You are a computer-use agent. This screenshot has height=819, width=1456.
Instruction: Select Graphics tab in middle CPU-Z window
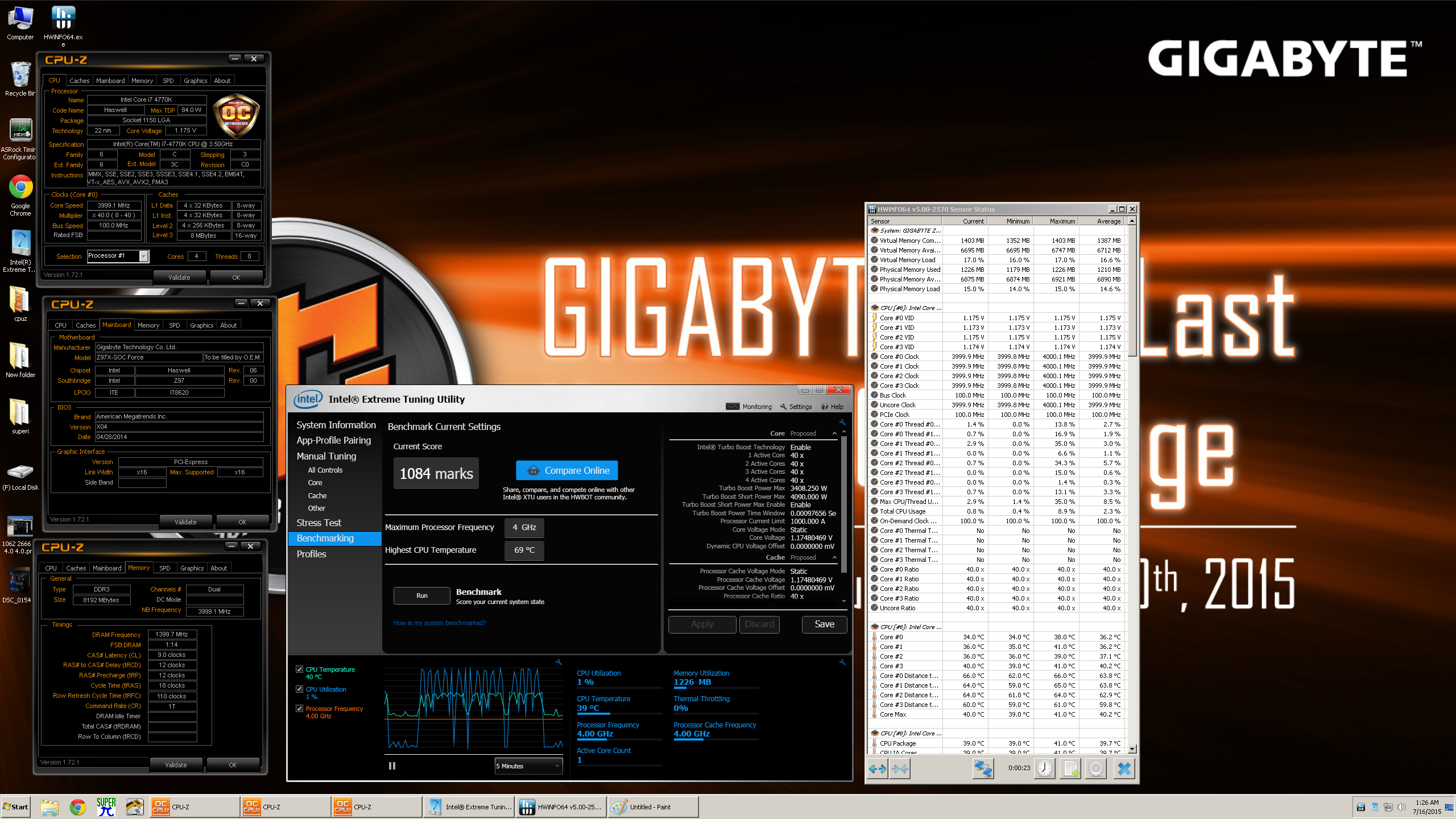(x=201, y=325)
